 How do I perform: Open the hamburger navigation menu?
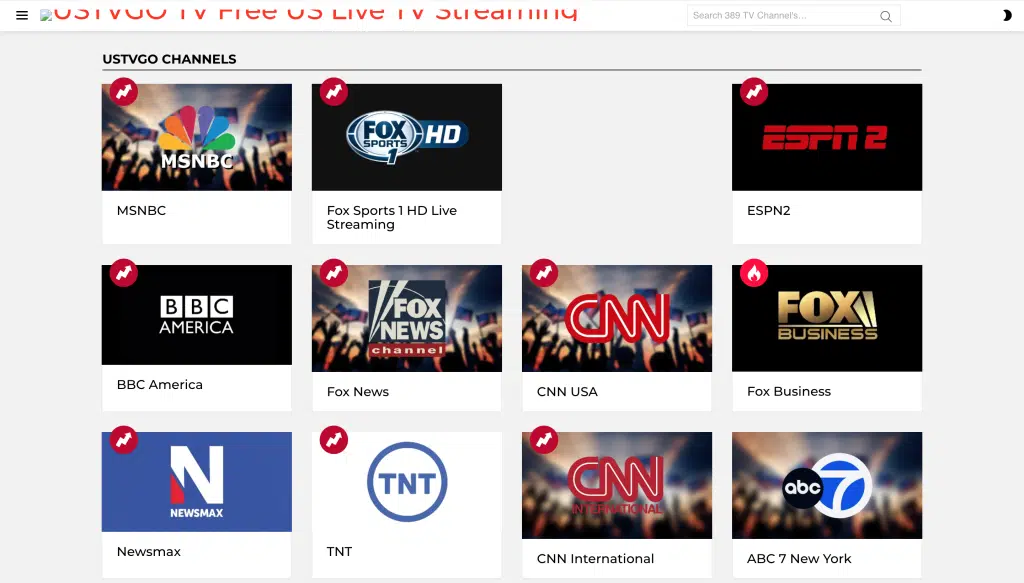click(21, 15)
